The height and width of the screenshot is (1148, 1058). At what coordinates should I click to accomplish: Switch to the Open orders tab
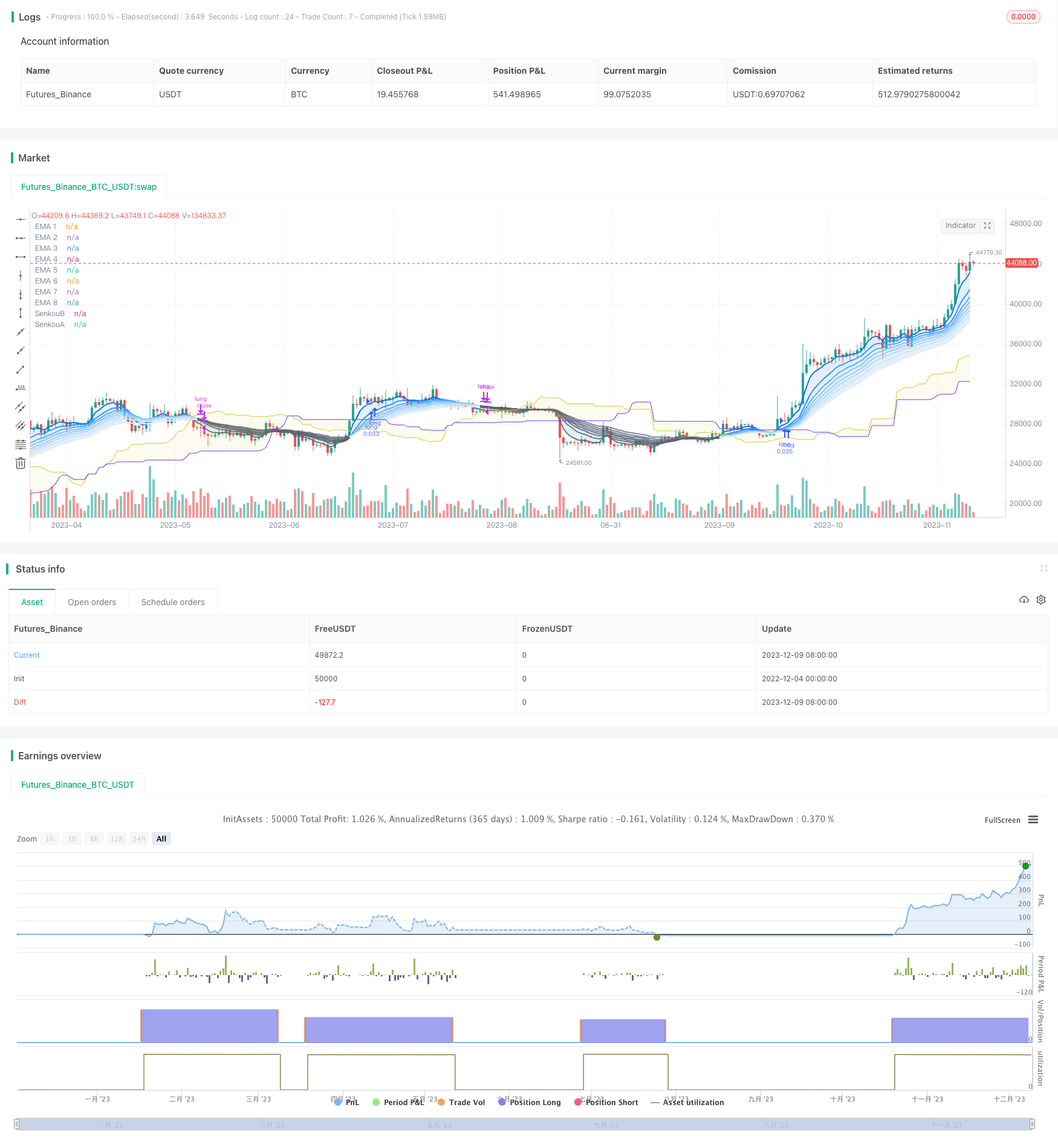(92, 602)
